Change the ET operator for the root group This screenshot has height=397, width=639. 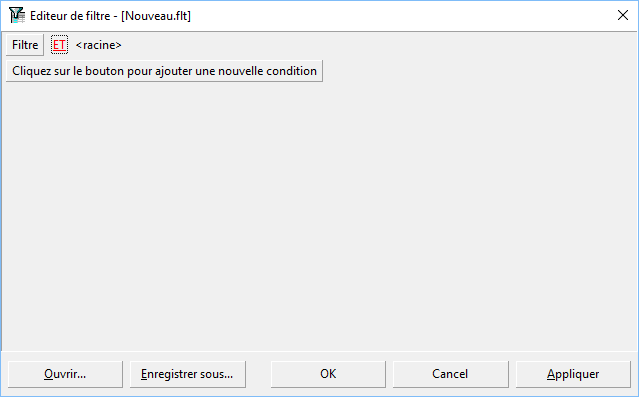[x=59, y=45]
